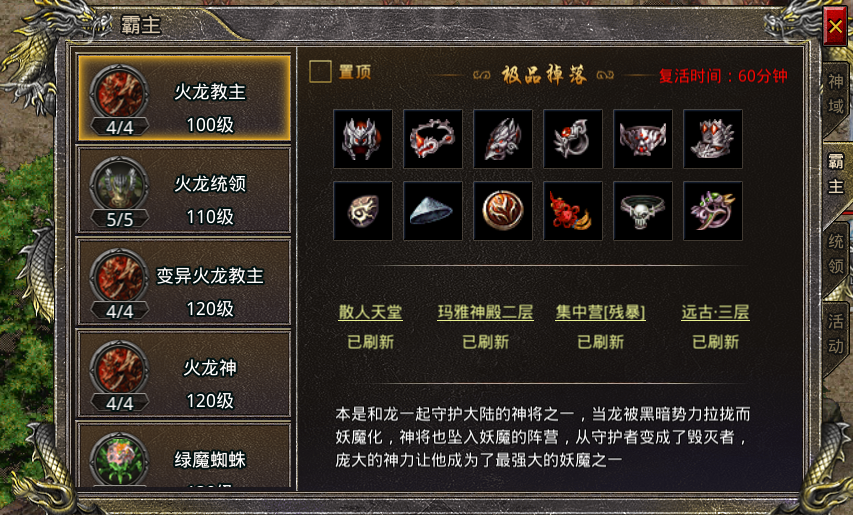Screen dimensions: 853x515
Task: Select the round bronze medal item icon
Action: click(503, 211)
